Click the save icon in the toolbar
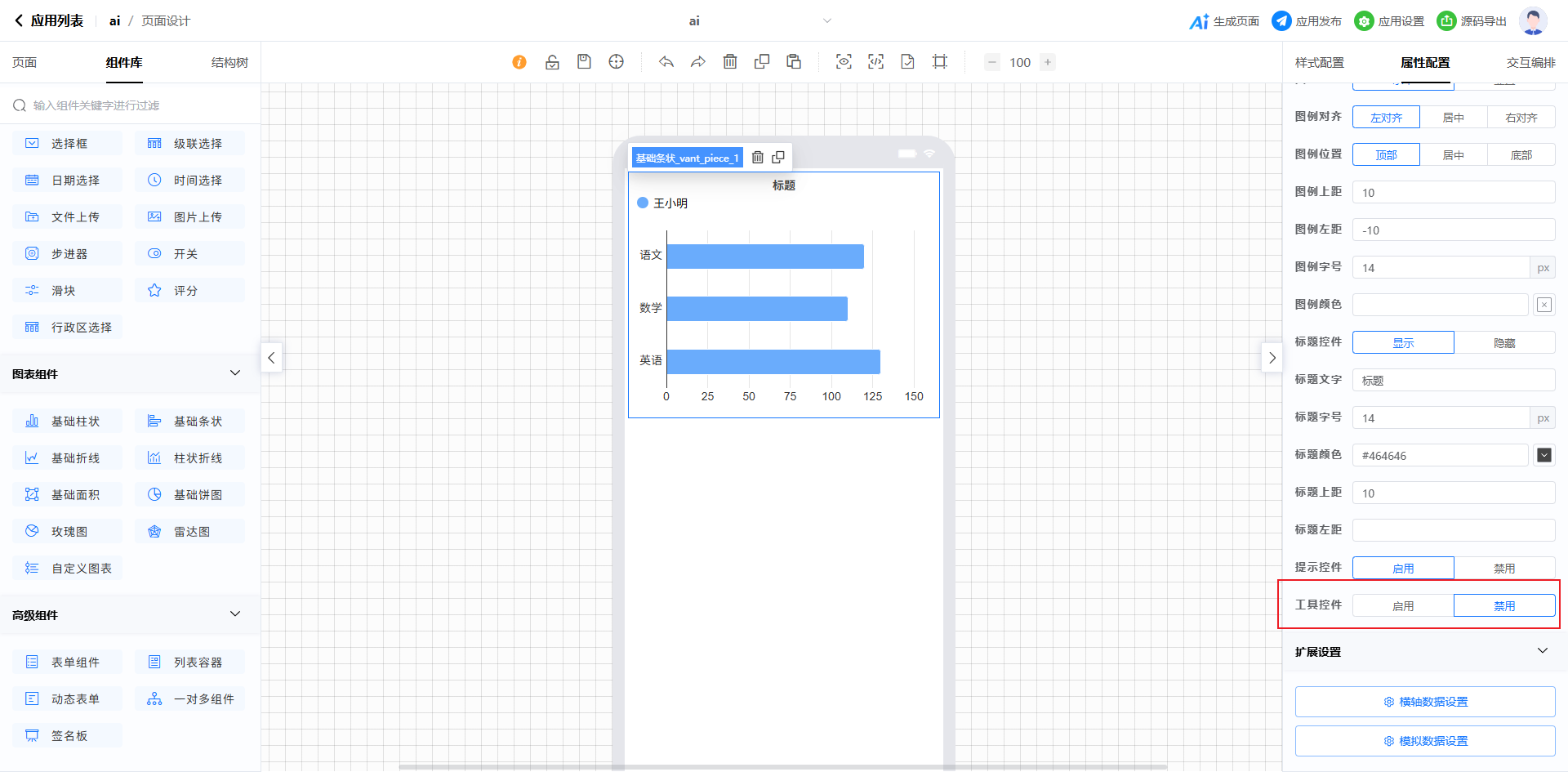Screen dimensions: 1568x772 pos(584,62)
